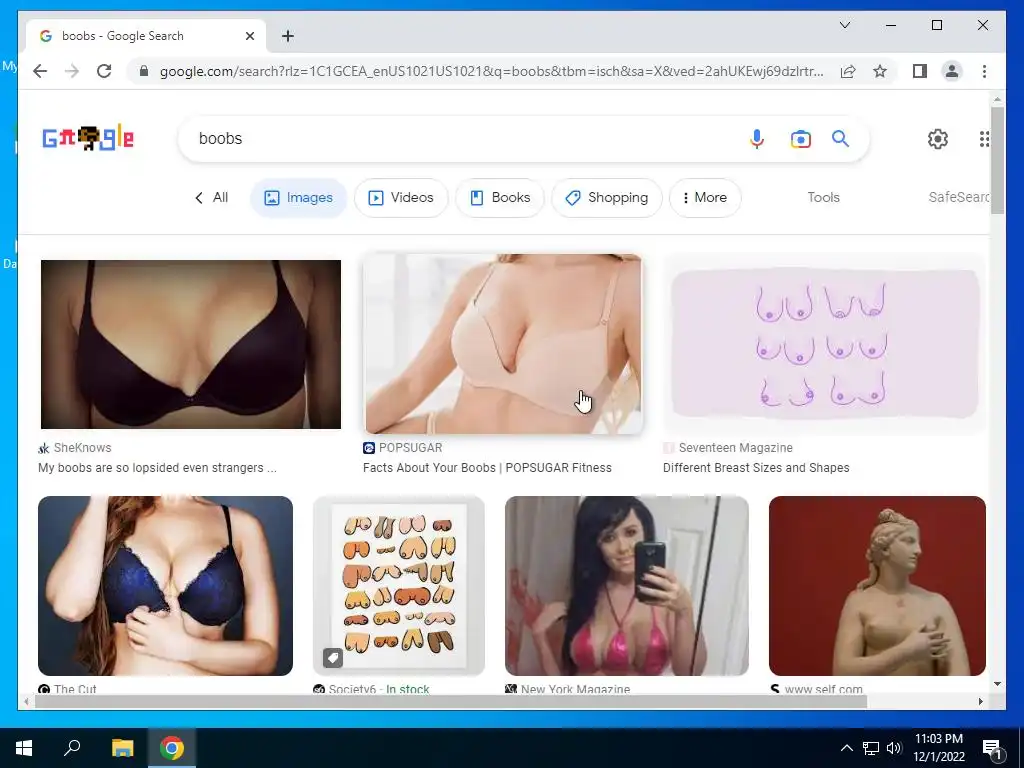Go forward in browser history

(x=72, y=71)
